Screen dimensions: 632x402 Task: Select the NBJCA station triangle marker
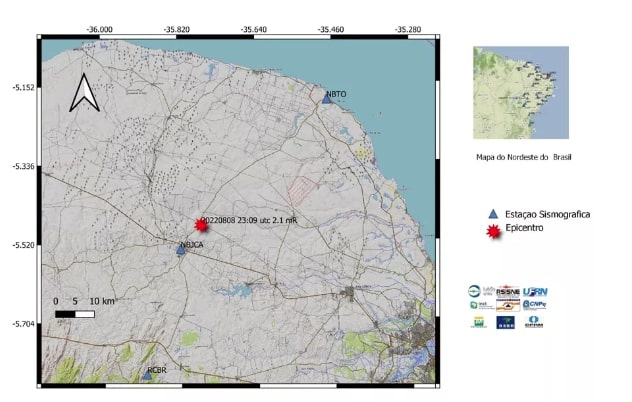coord(181,250)
